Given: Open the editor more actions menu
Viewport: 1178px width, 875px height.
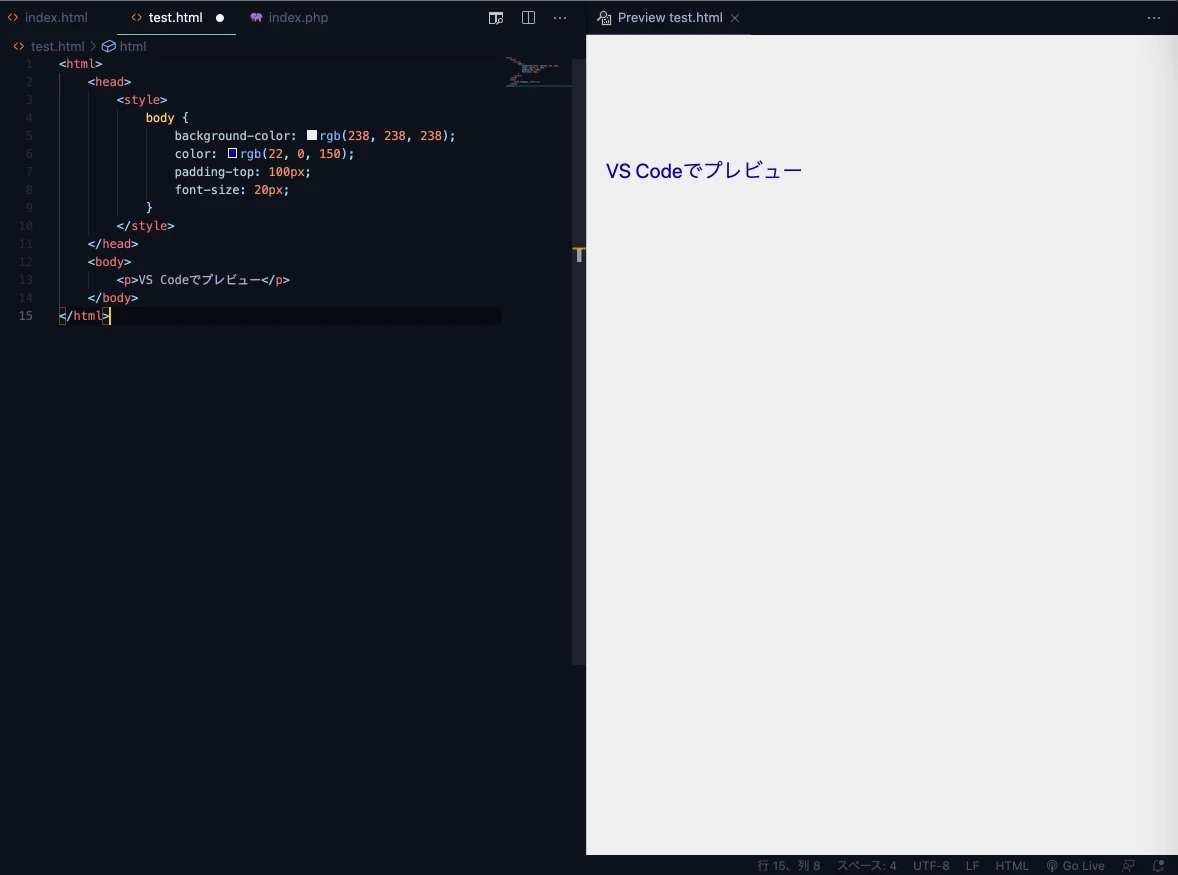Looking at the screenshot, I should (x=560, y=17).
